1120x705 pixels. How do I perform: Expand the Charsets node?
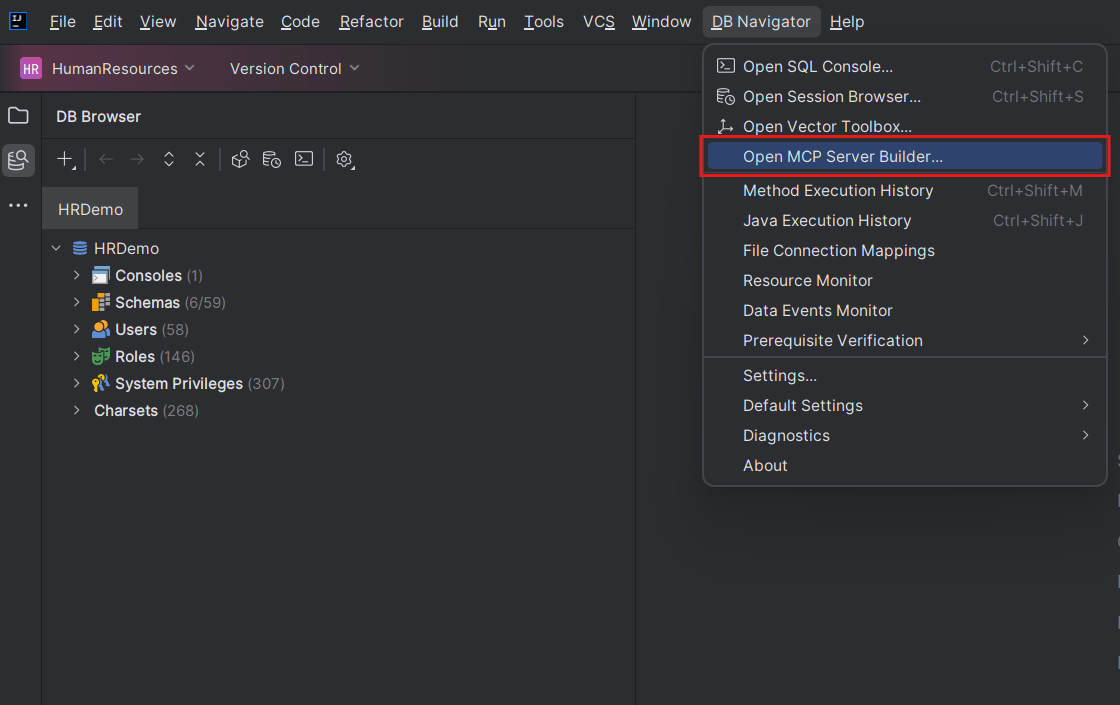pos(76,411)
